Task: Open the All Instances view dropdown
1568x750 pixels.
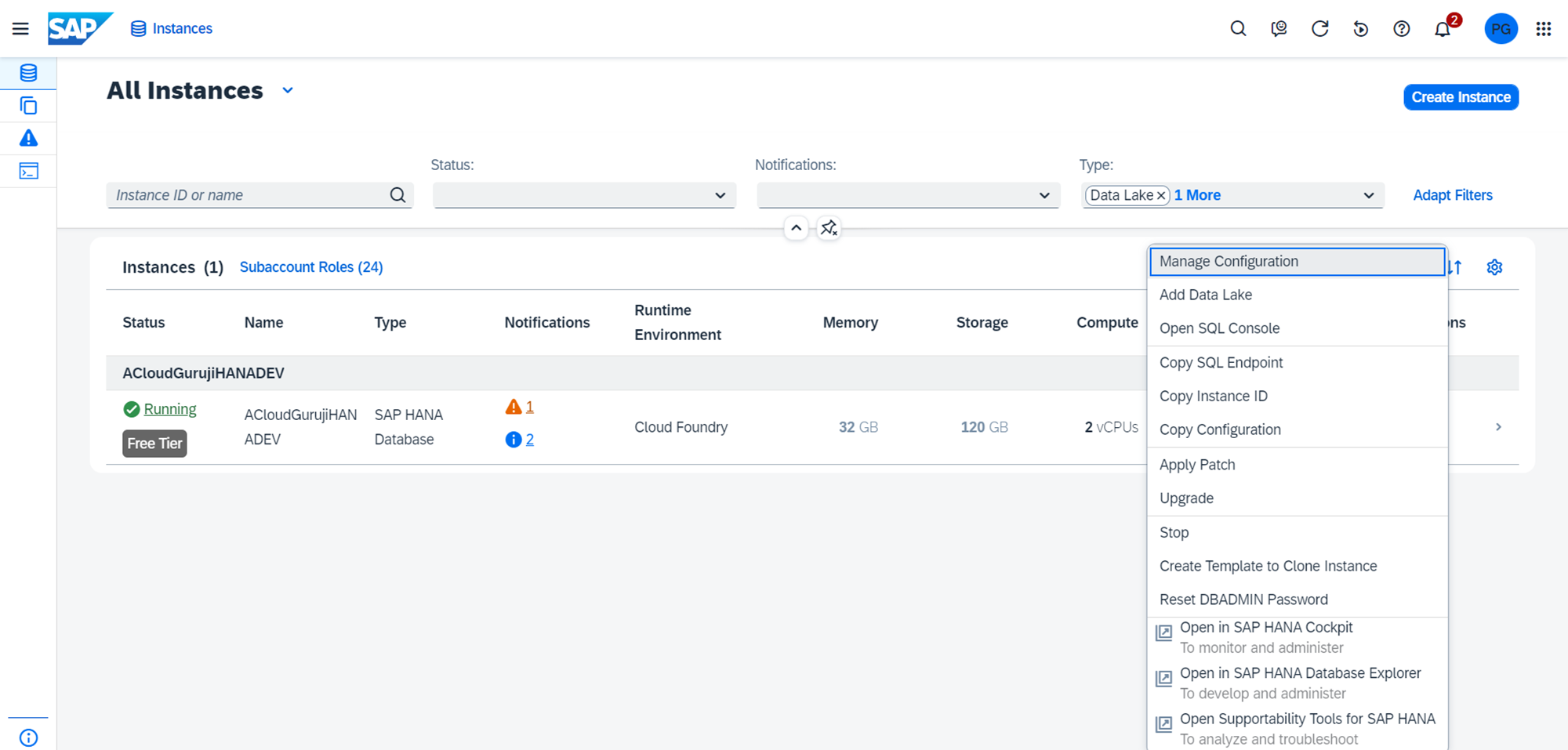Action: pyautogui.click(x=288, y=91)
